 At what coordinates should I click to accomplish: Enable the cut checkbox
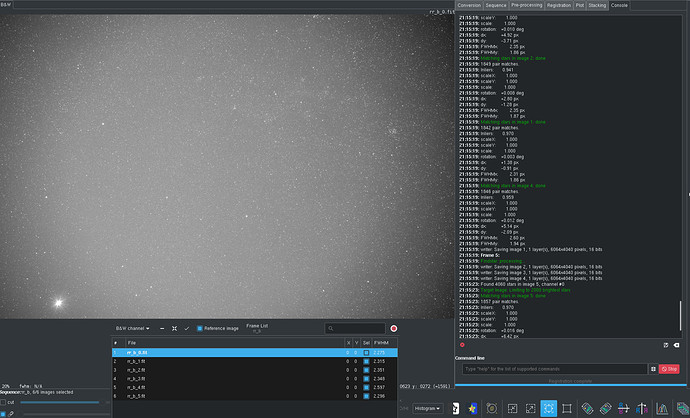4,402
